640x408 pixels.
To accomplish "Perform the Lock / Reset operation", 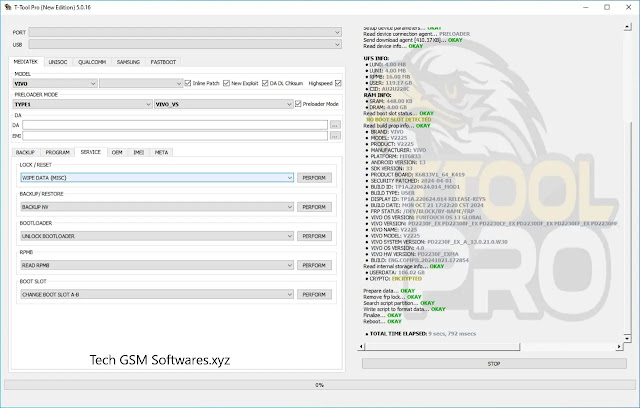I will [314, 178].
